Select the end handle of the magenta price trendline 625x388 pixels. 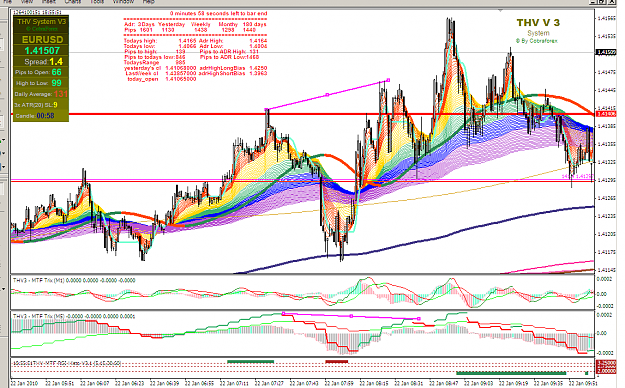pos(388,80)
